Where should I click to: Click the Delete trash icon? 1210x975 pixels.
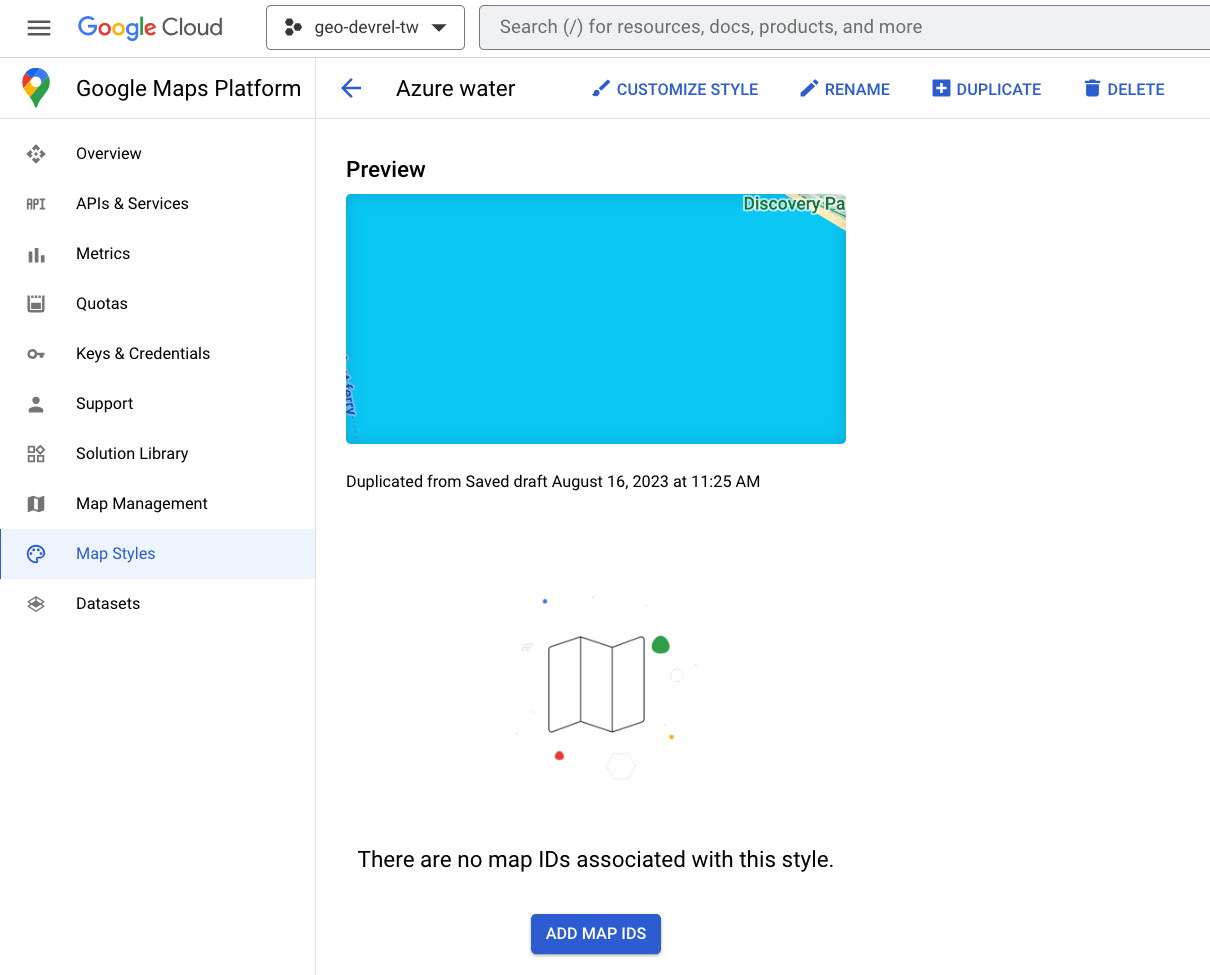click(x=1092, y=89)
